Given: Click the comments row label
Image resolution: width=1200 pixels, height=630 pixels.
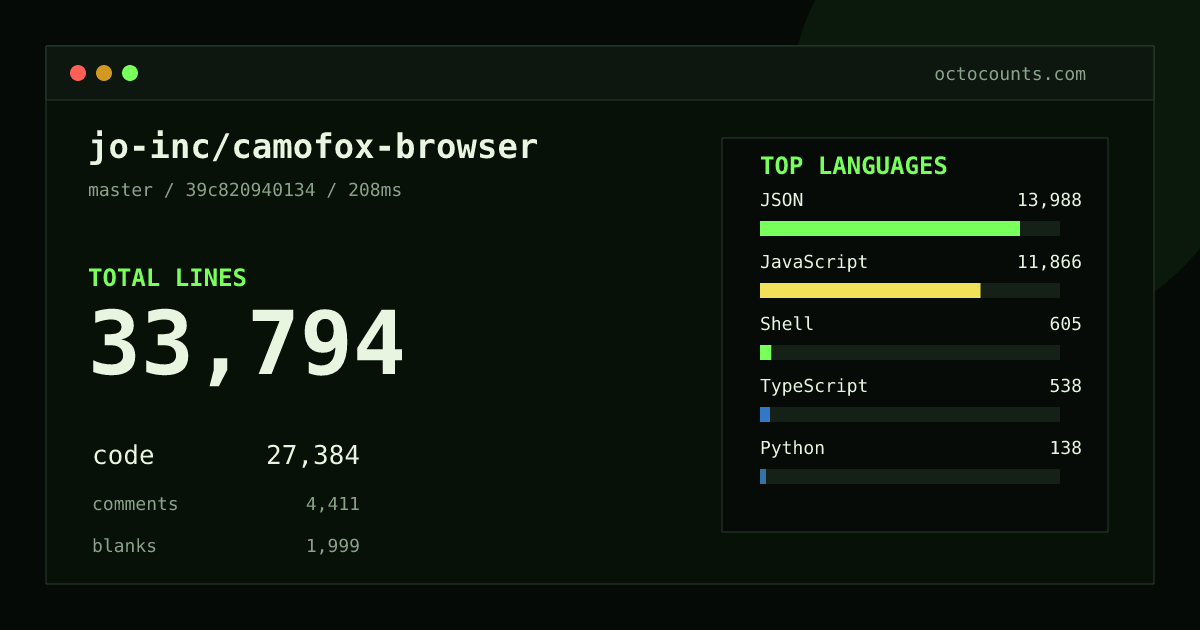Looking at the screenshot, I should (x=135, y=504).
